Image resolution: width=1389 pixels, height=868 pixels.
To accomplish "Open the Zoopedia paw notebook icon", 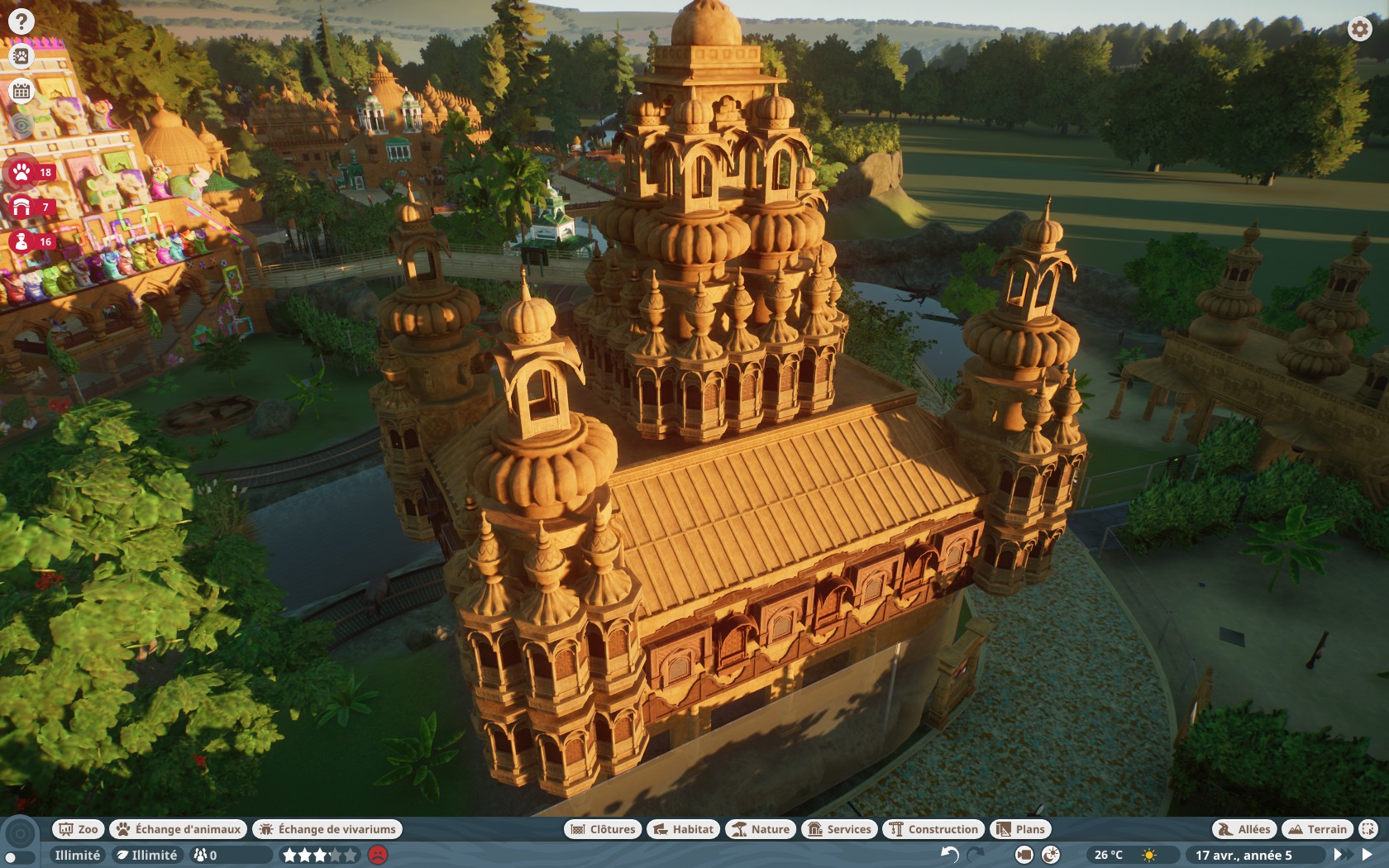I will click(21, 56).
